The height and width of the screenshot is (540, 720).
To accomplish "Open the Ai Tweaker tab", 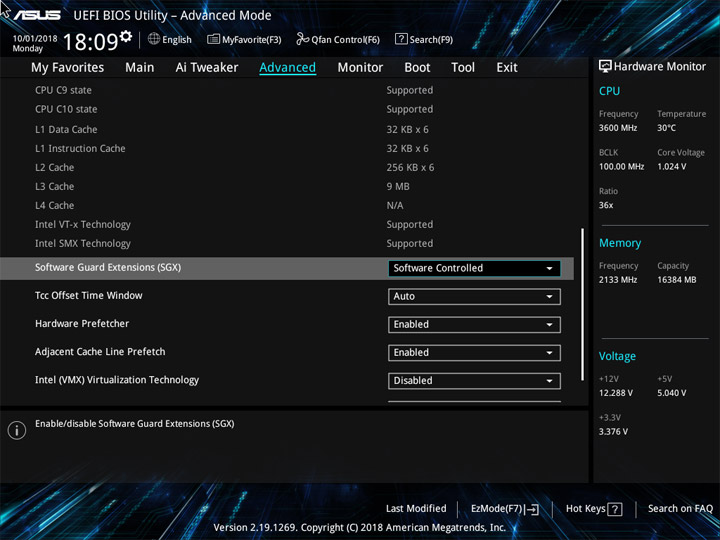I will coord(207,68).
